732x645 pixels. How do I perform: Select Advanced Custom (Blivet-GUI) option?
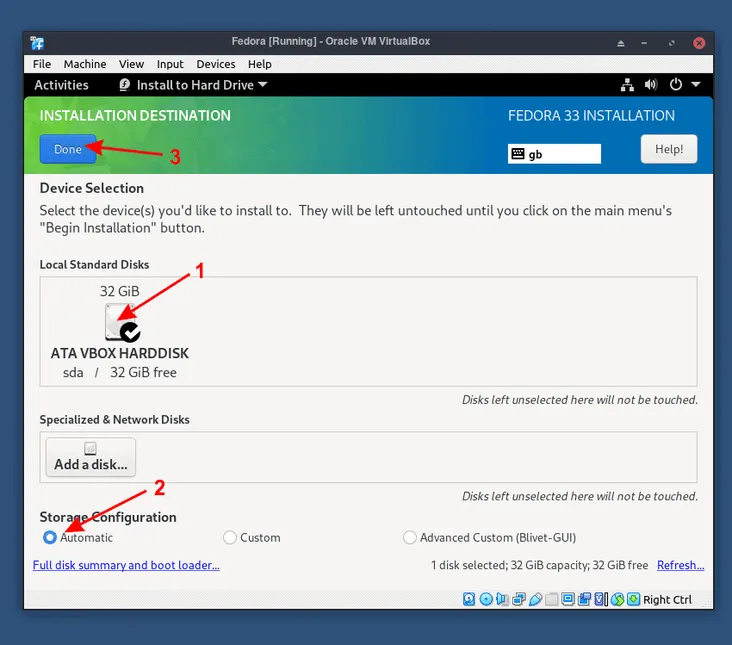point(410,537)
